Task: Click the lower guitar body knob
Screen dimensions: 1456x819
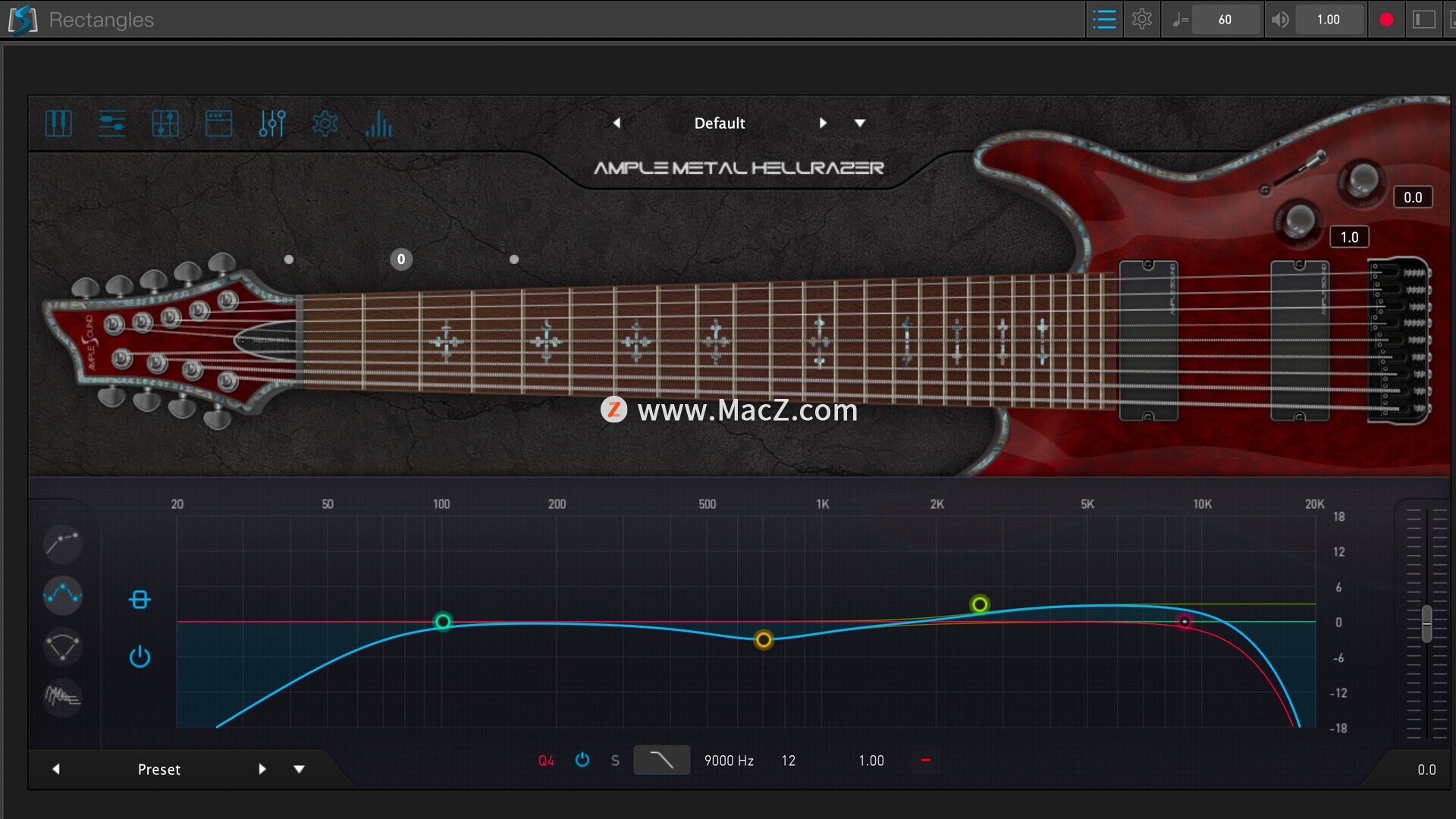Action: click(x=1299, y=220)
